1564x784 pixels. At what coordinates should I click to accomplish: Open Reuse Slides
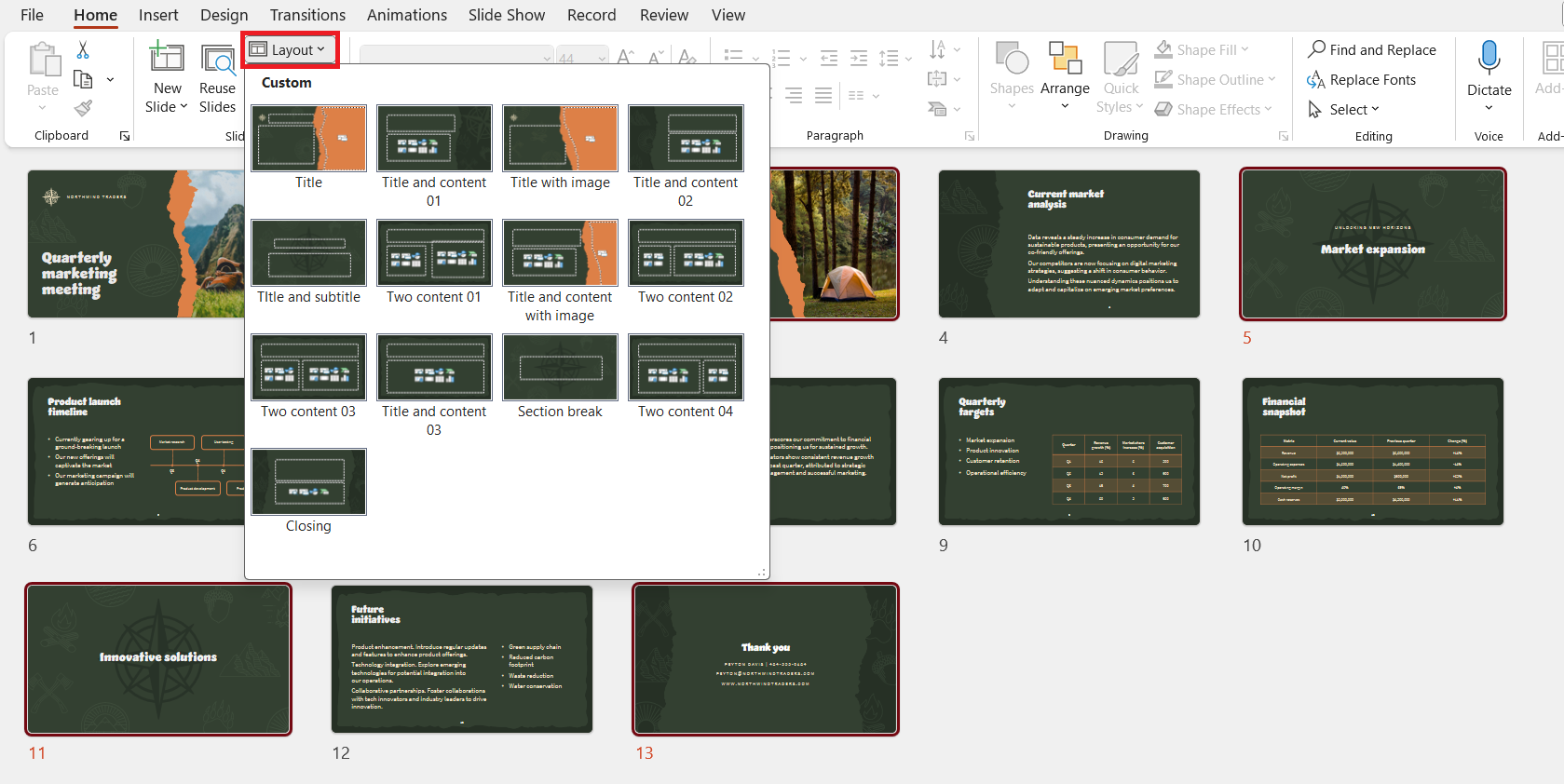[x=218, y=80]
